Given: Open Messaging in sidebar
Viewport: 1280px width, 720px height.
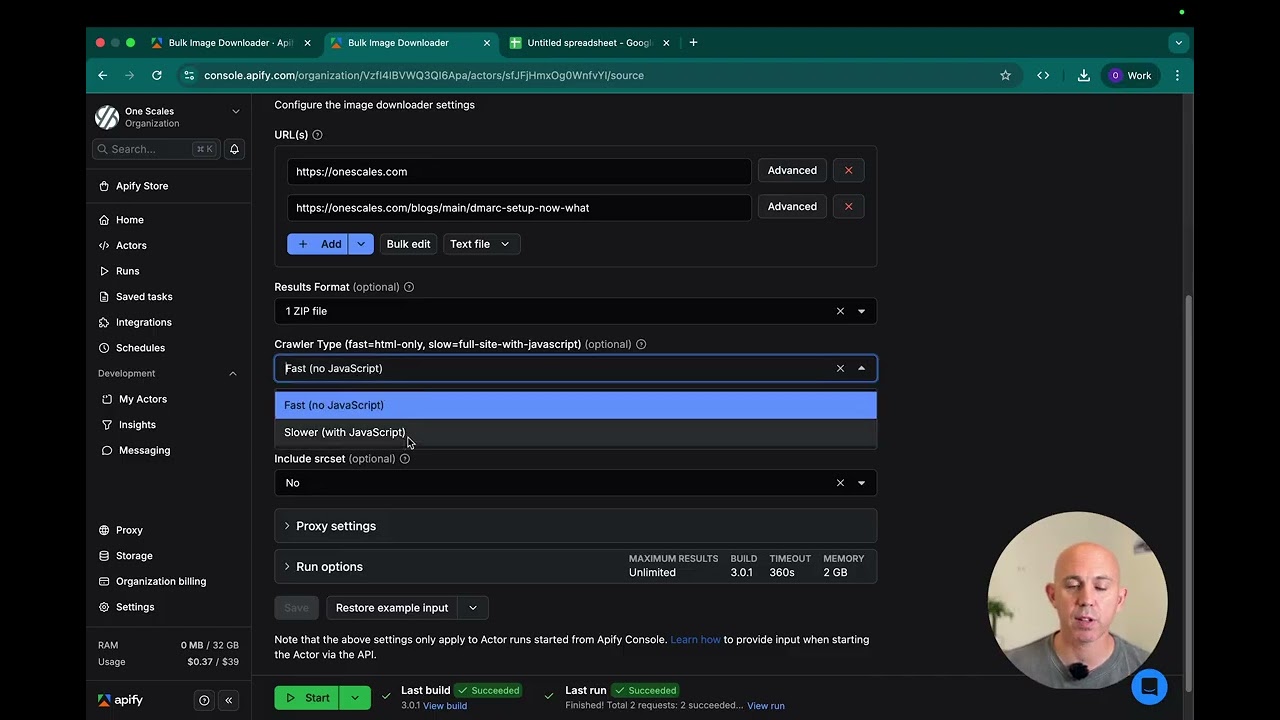Looking at the screenshot, I should coord(144,450).
